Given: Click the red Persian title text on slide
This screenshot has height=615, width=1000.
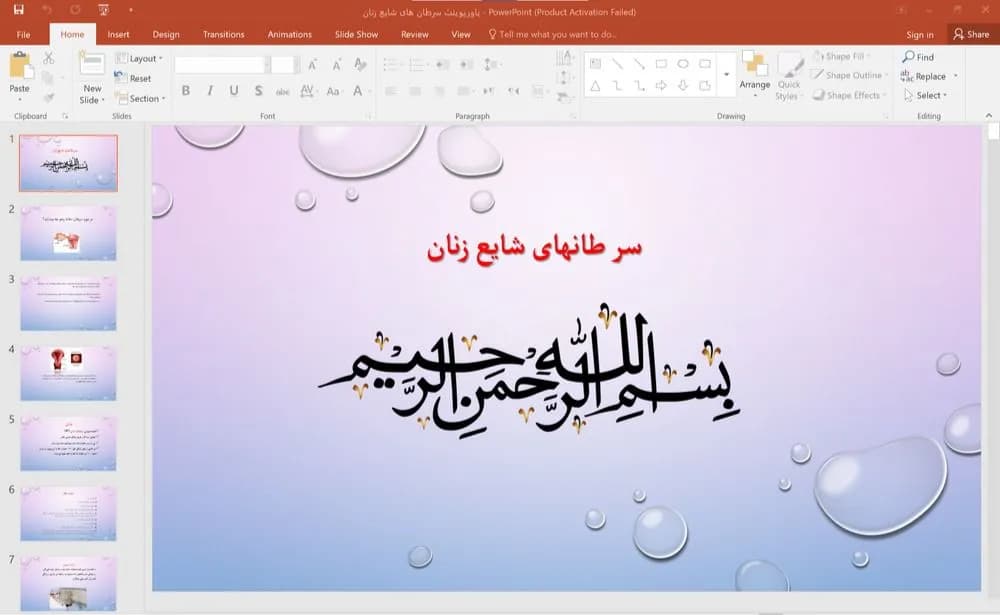Looking at the screenshot, I should [534, 248].
